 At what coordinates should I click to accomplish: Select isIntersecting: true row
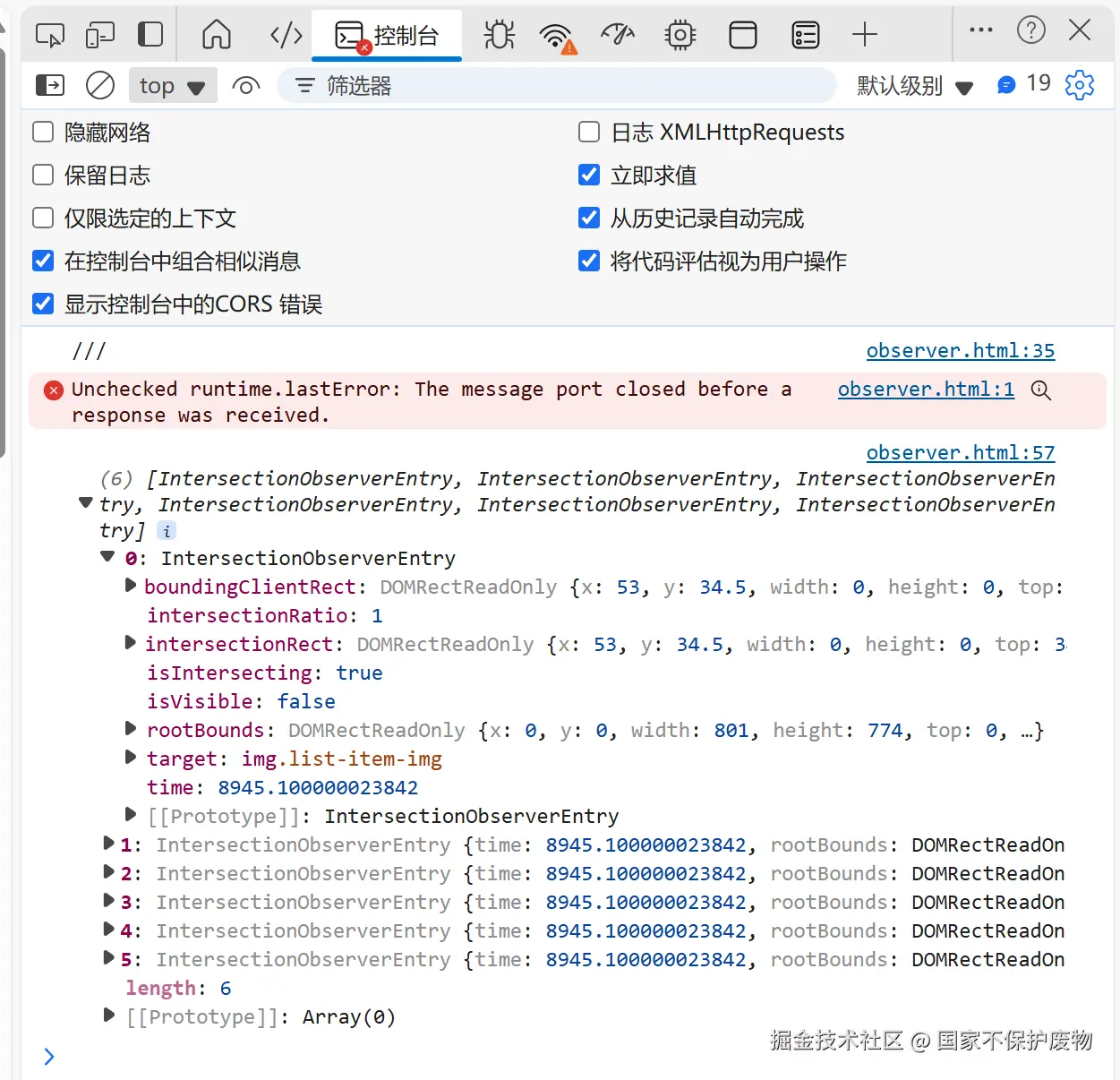click(265, 673)
